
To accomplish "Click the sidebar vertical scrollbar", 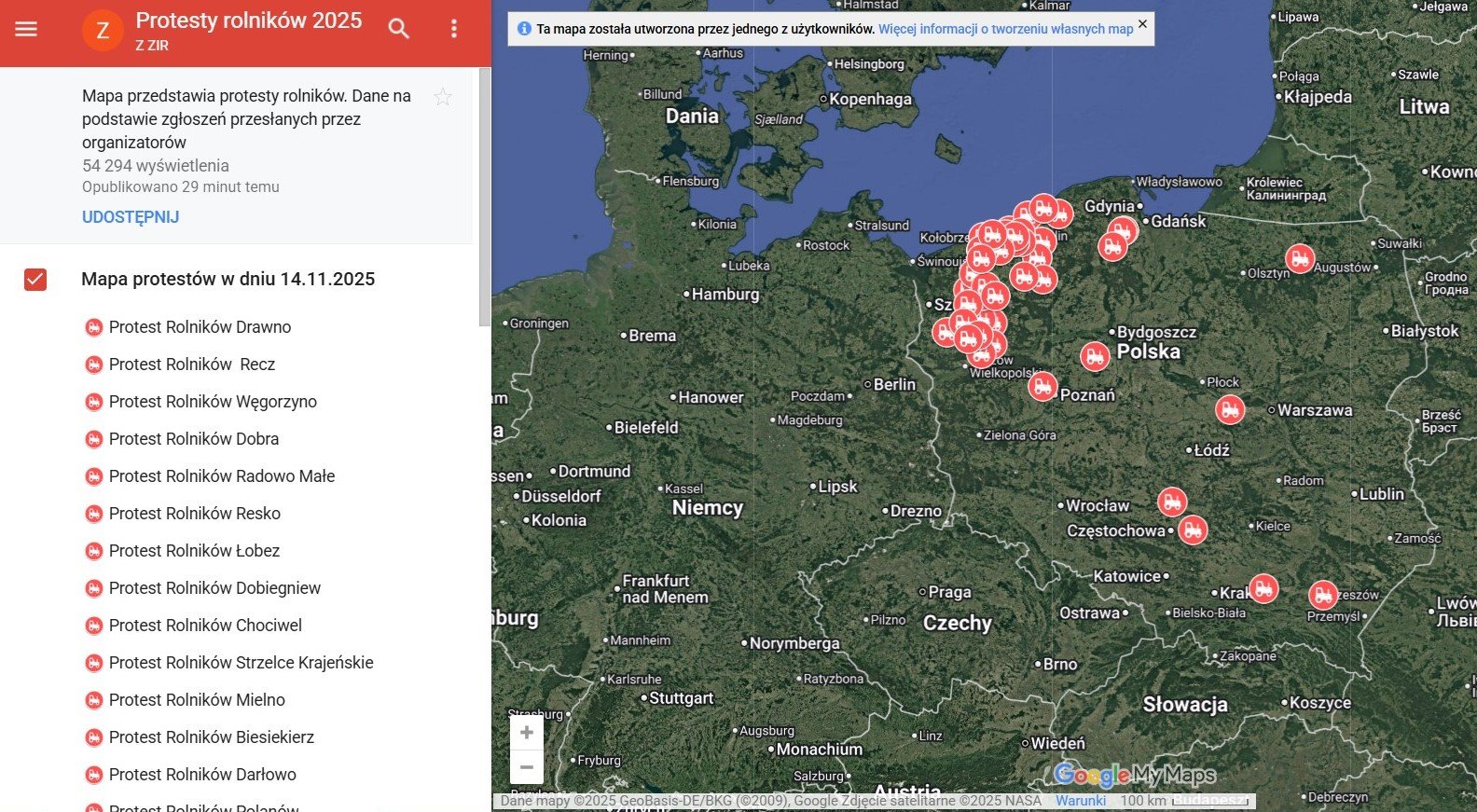I will pos(485,196).
